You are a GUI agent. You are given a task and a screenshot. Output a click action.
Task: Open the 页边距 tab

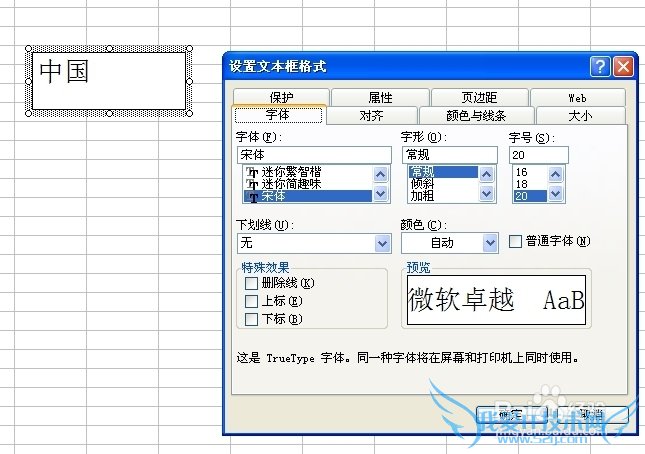pyautogui.click(x=479, y=97)
